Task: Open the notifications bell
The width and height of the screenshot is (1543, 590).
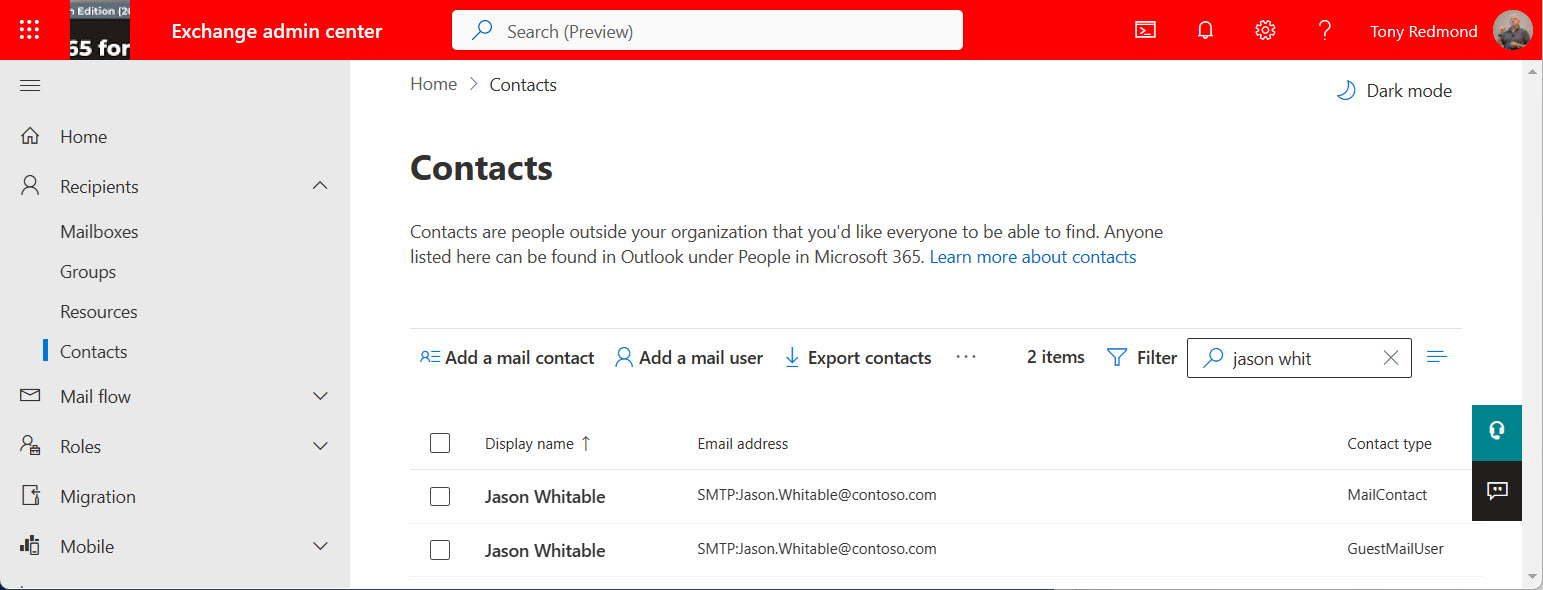Action: [x=1204, y=30]
